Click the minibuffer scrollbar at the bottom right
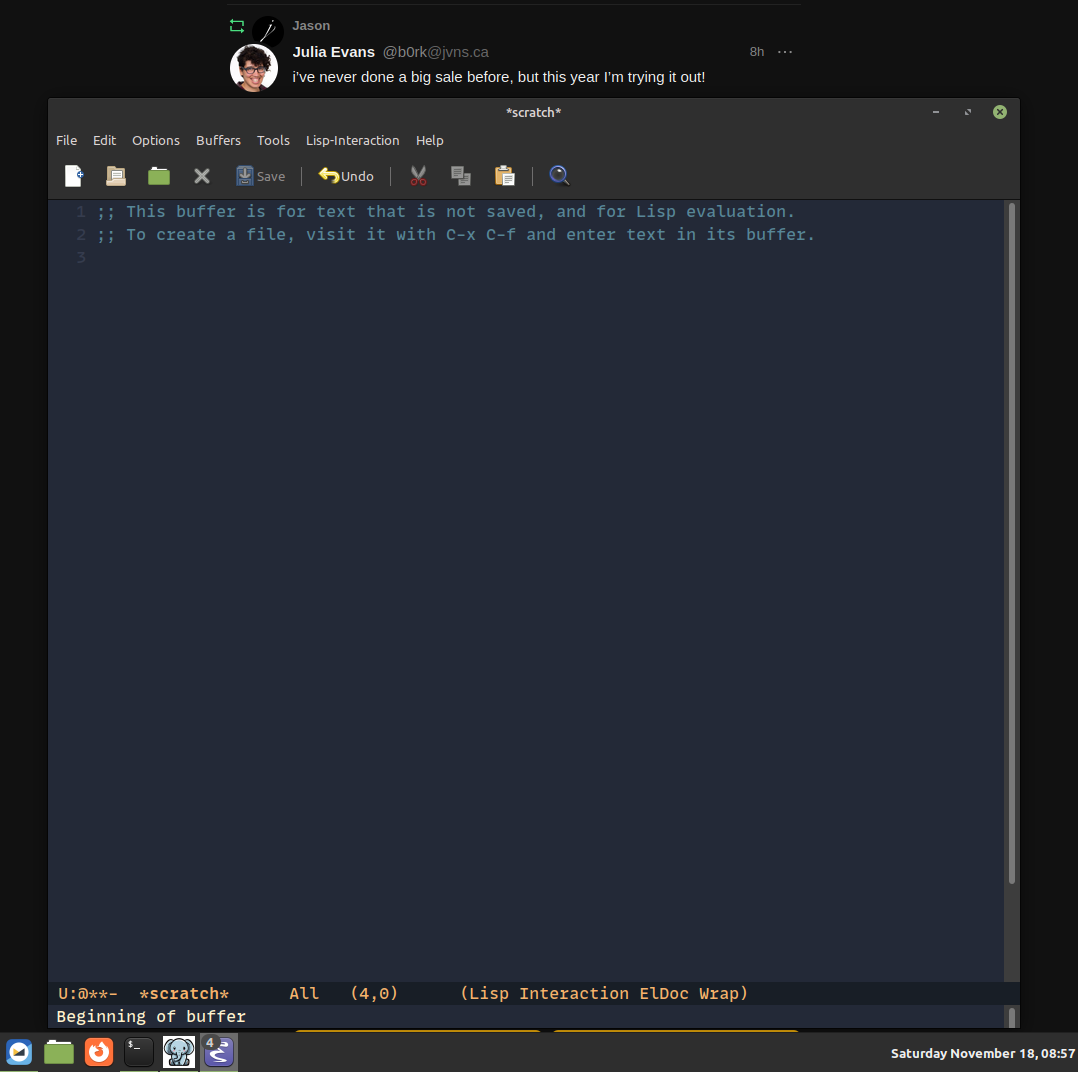Screen dimensions: 1078x1072 tap(1011, 1017)
